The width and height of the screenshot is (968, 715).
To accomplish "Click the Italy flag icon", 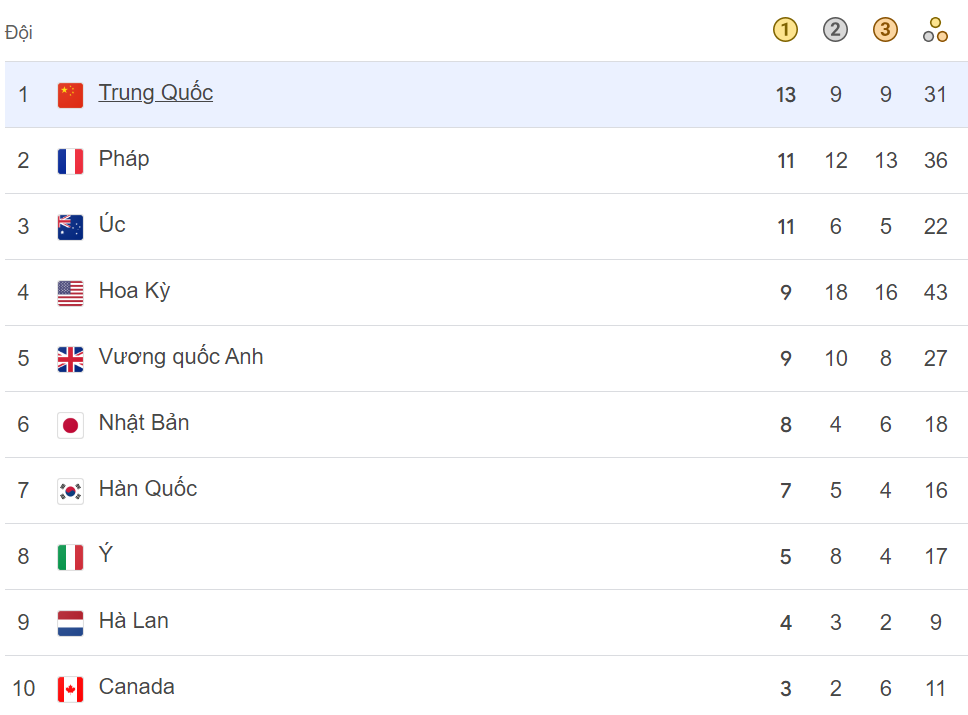I will (69, 555).
